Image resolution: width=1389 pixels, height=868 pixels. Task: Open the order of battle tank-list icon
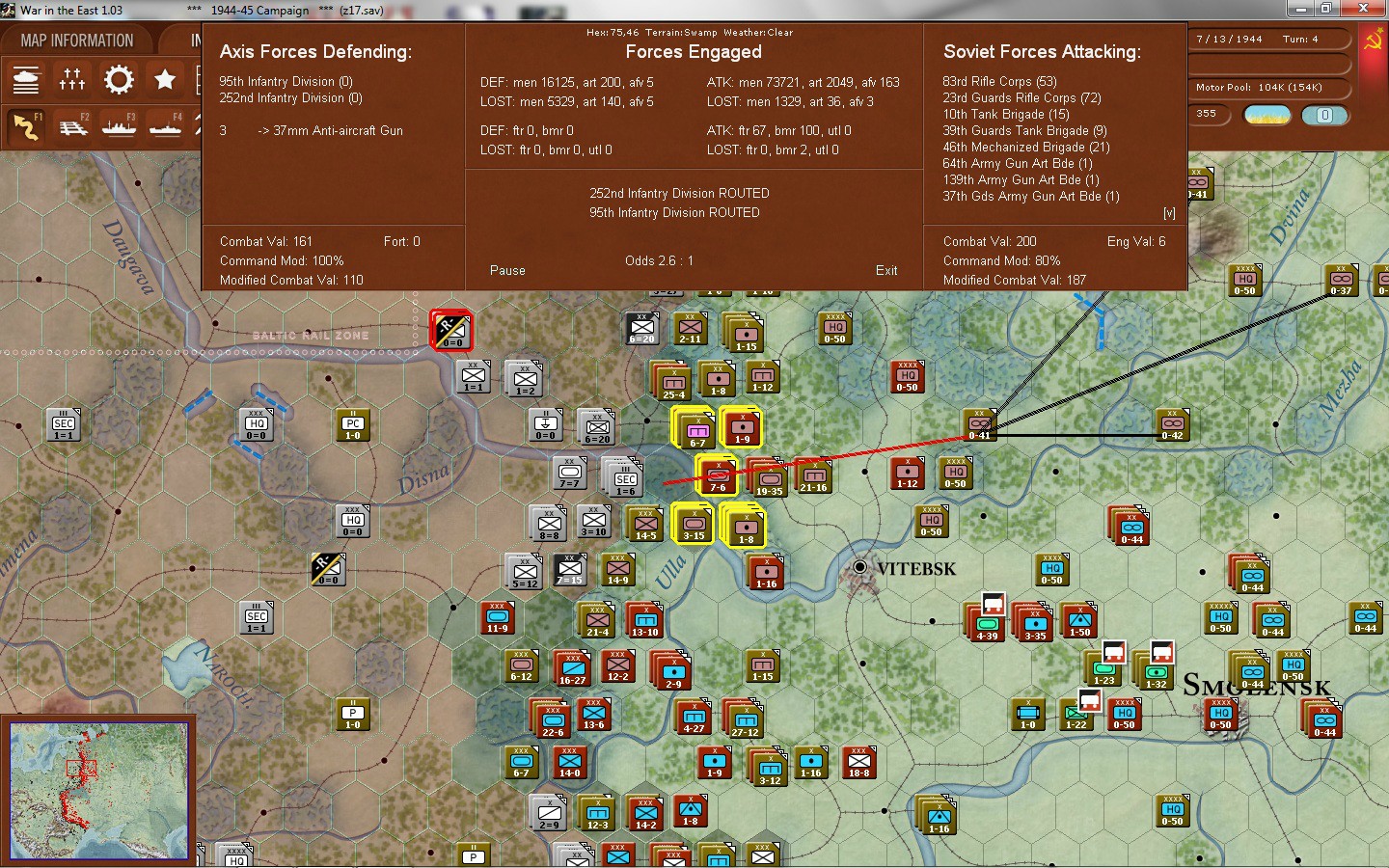(x=26, y=79)
